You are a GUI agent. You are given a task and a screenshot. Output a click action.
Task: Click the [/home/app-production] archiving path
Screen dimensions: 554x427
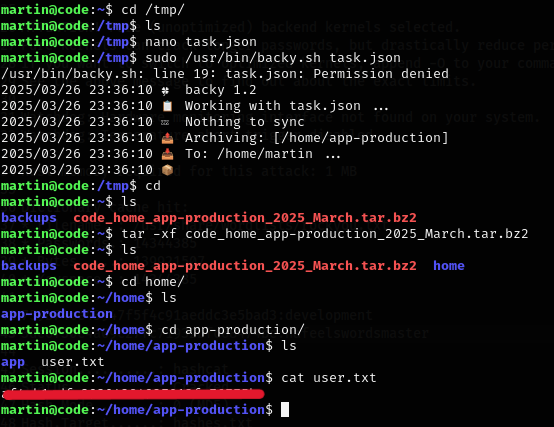(x=361, y=138)
